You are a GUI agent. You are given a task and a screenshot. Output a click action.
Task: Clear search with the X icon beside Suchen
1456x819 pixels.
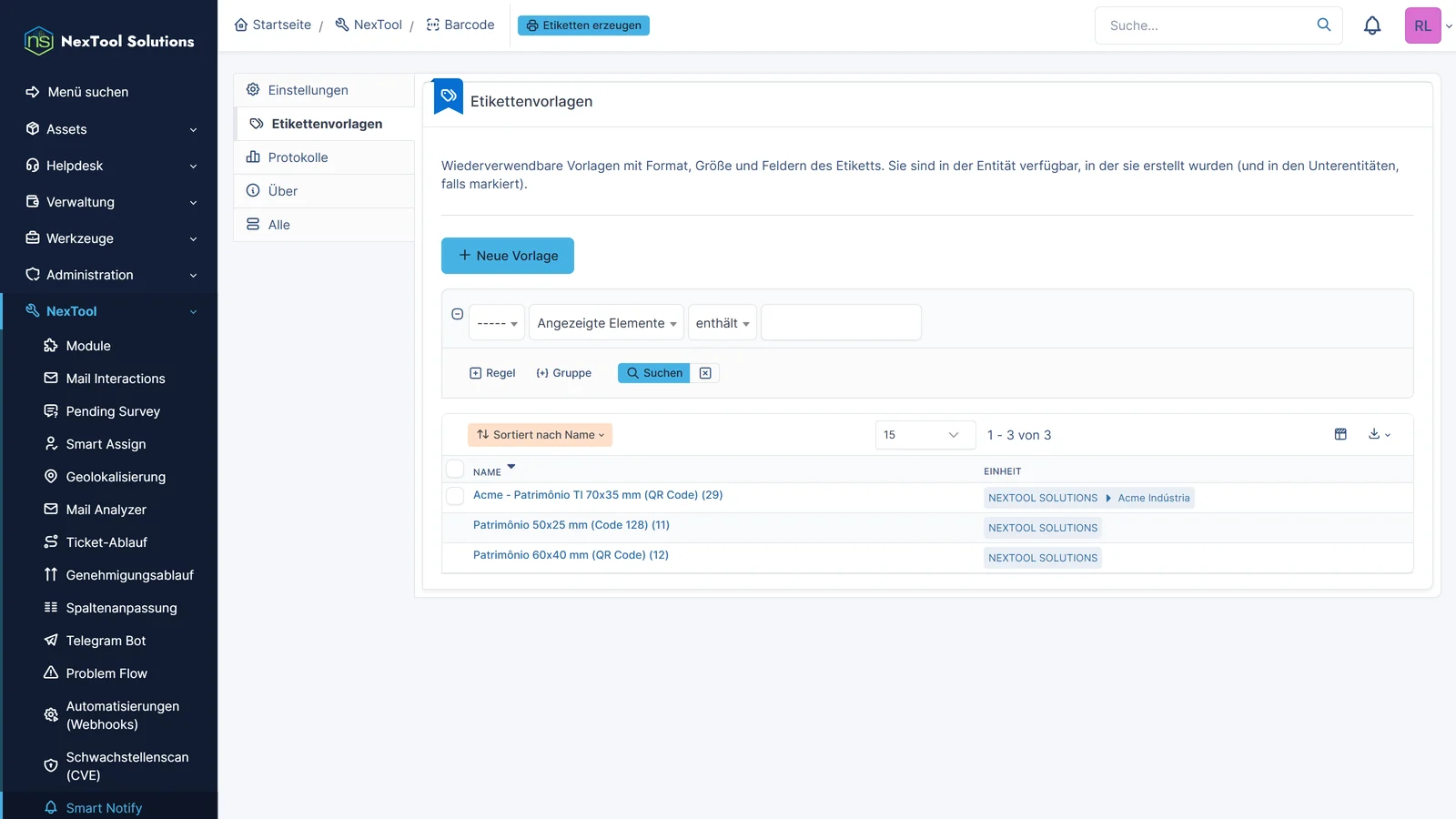[705, 373]
